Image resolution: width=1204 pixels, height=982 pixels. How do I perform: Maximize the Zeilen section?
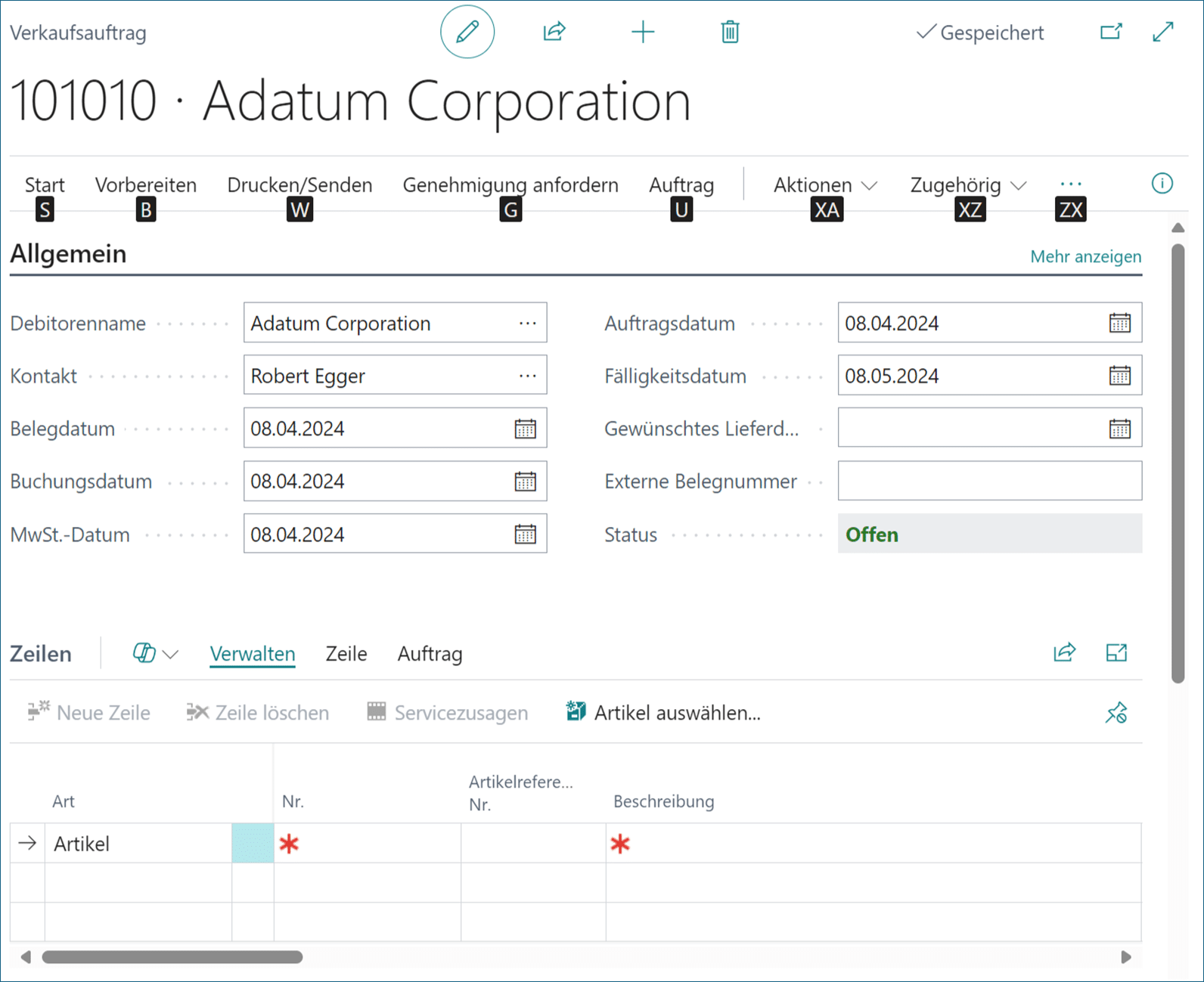pyautogui.click(x=1116, y=653)
